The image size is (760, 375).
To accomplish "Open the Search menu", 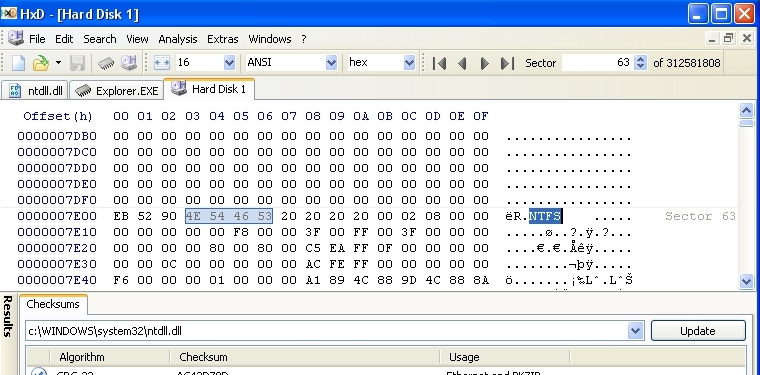I will pyautogui.click(x=100, y=39).
